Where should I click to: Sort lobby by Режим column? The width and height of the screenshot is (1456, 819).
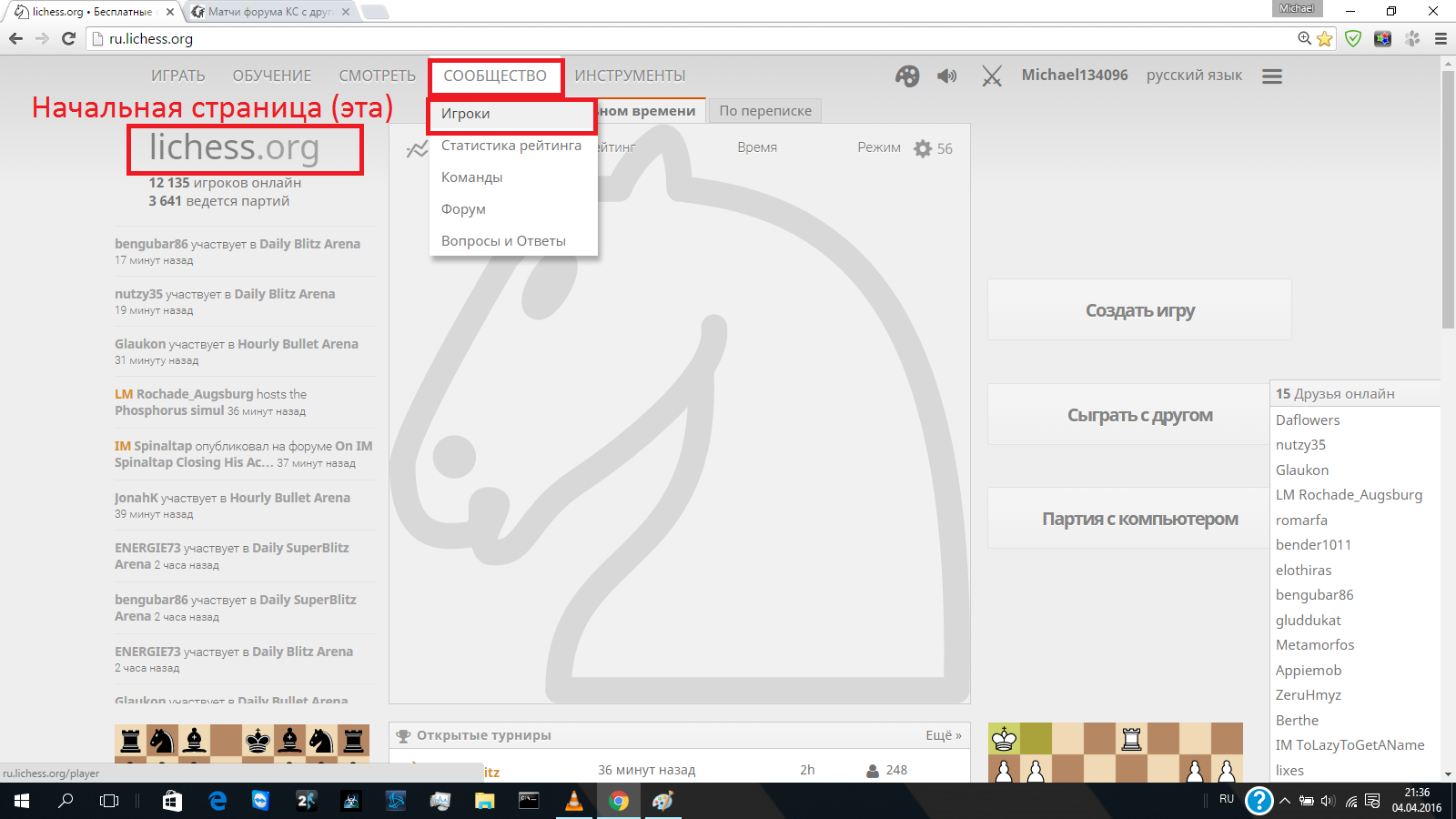click(879, 147)
